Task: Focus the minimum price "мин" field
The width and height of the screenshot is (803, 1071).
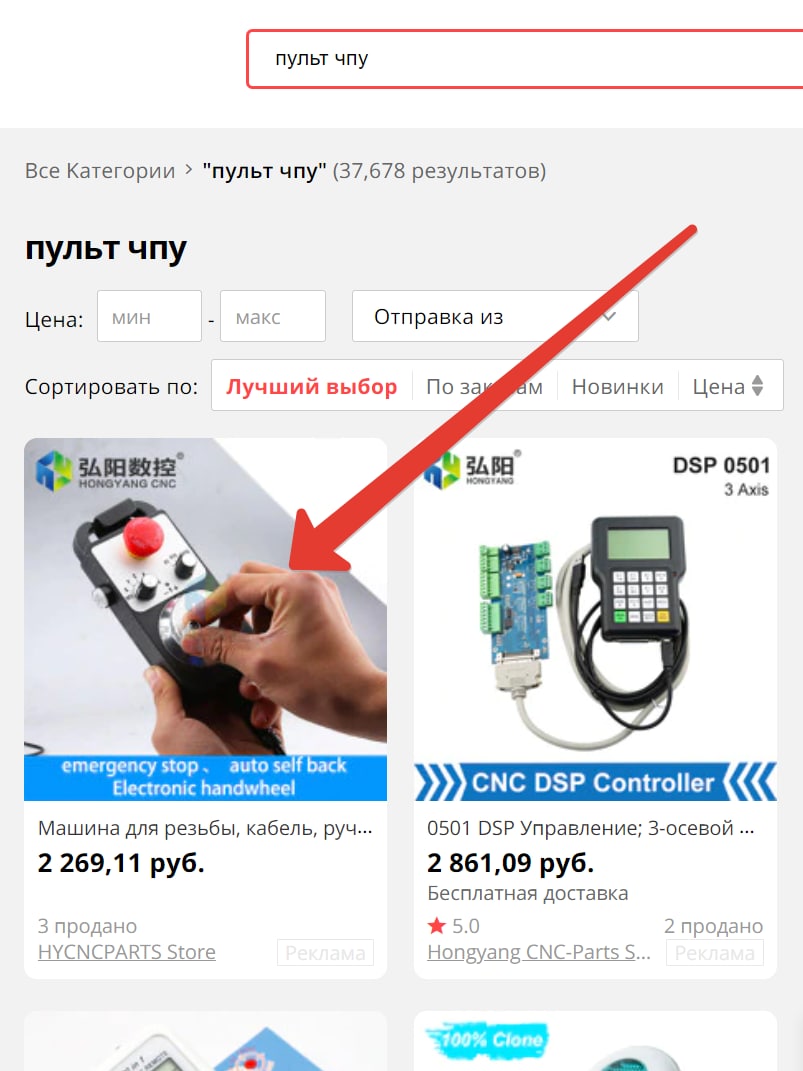Action: coord(149,316)
